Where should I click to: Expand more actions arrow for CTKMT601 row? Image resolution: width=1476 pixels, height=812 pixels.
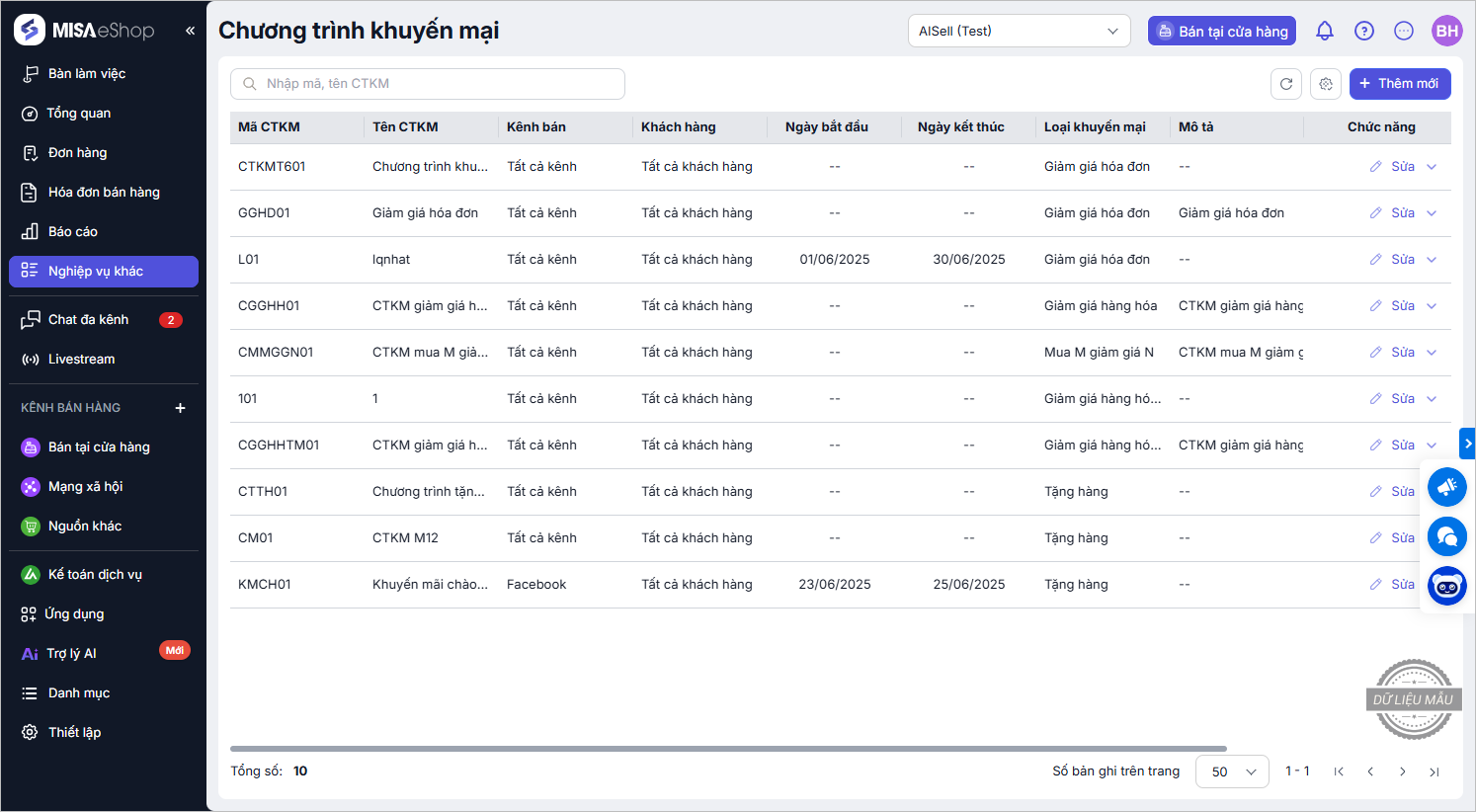pos(1432,167)
